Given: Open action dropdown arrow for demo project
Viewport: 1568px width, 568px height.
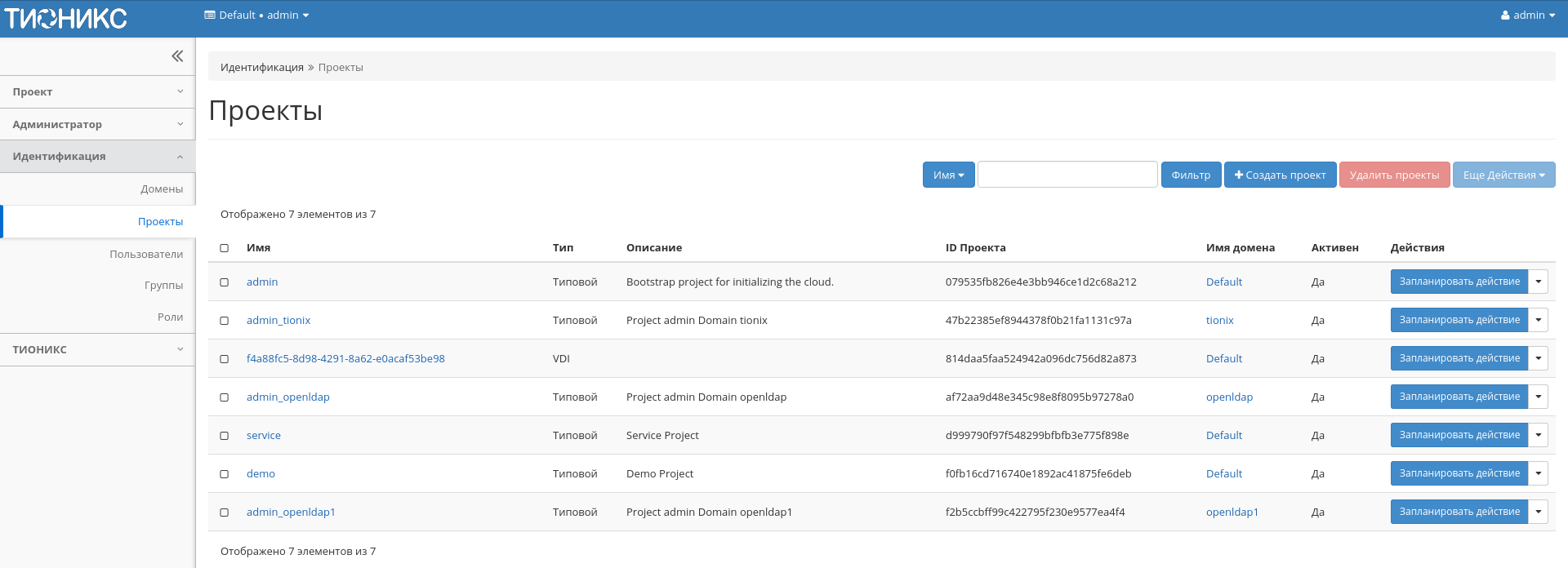Looking at the screenshot, I should click(x=1538, y=473).
